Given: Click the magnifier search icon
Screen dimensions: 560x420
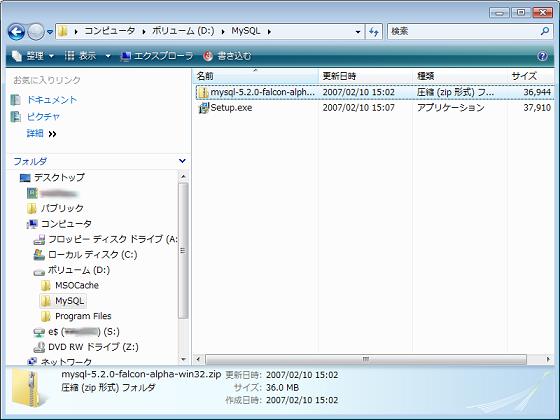Looking at the screenshot, I should click(545, 31).
